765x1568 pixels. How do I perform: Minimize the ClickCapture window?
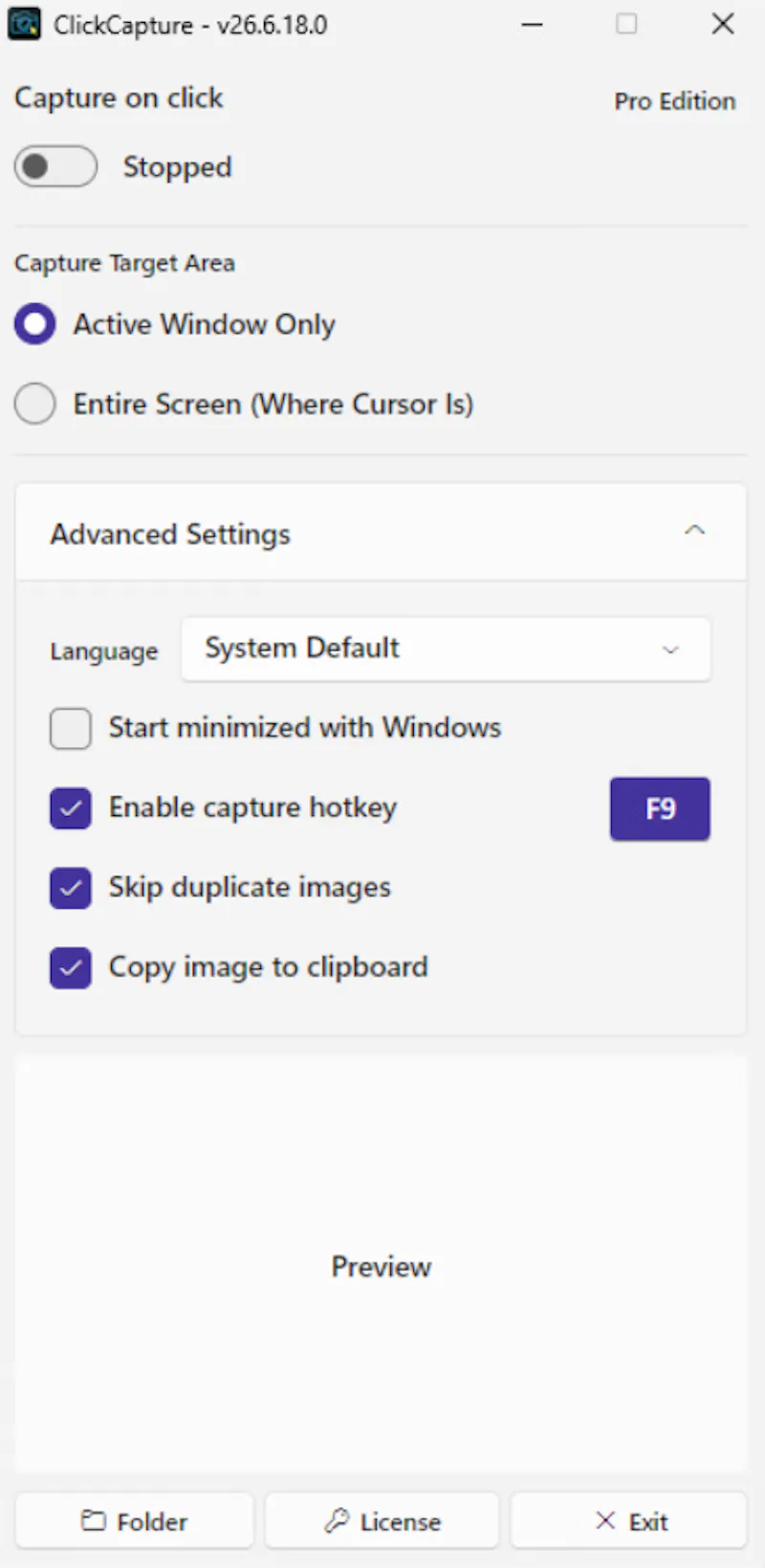click(x=532, y=24)
